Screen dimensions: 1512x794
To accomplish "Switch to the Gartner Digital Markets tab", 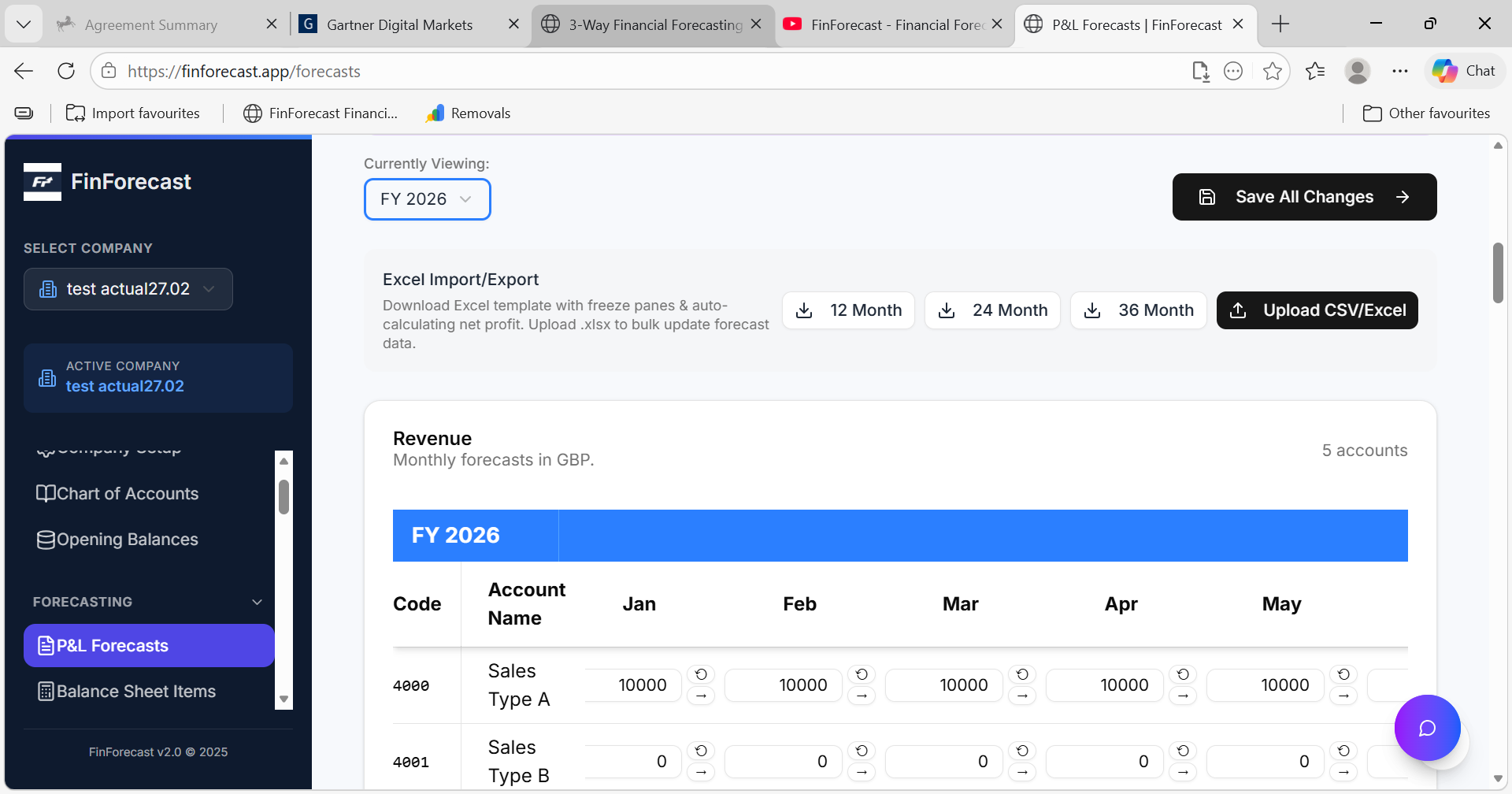I will [400, 25].
